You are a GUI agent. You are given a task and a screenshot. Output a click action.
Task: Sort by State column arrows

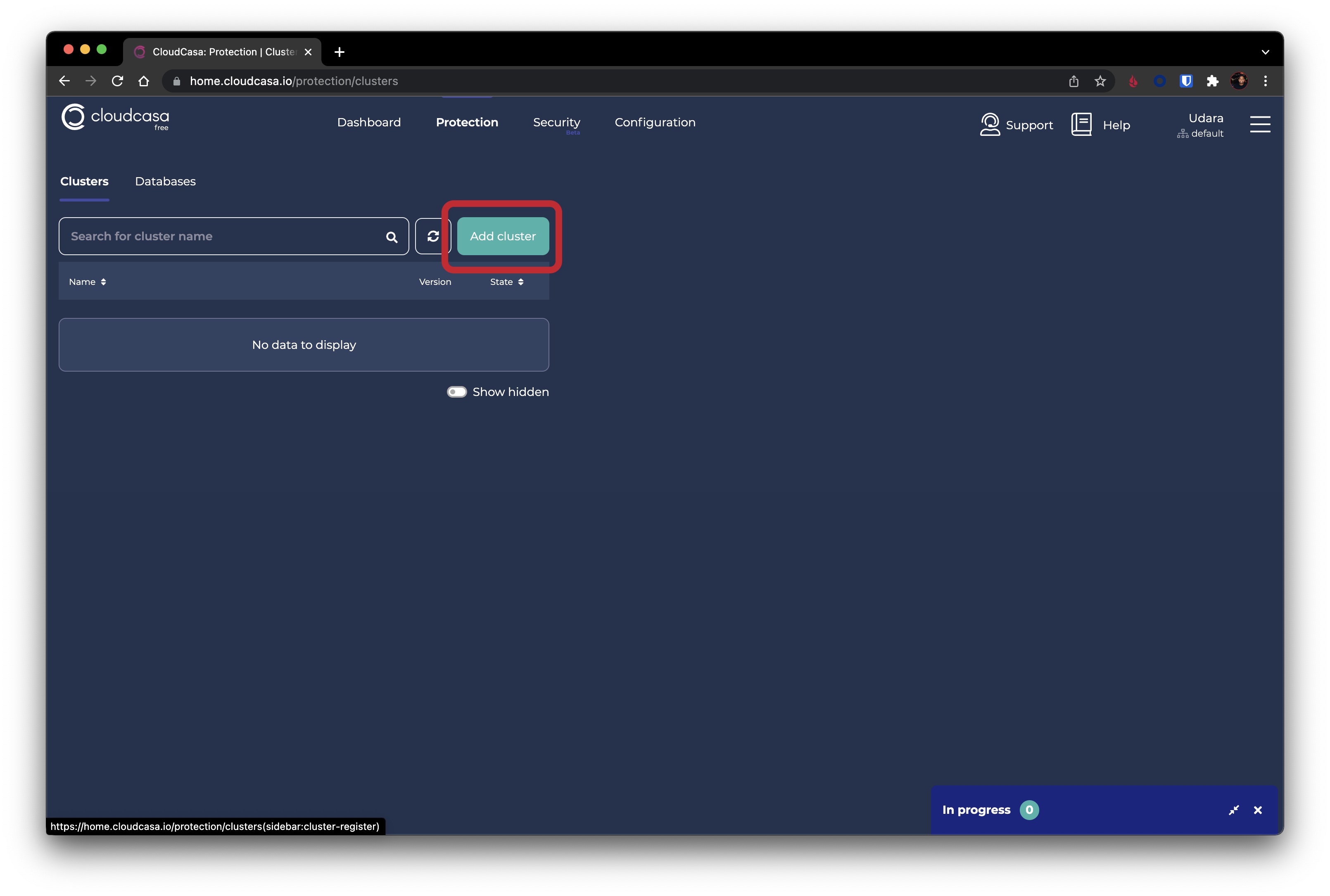pyautogui.click(x=521, y=282)
